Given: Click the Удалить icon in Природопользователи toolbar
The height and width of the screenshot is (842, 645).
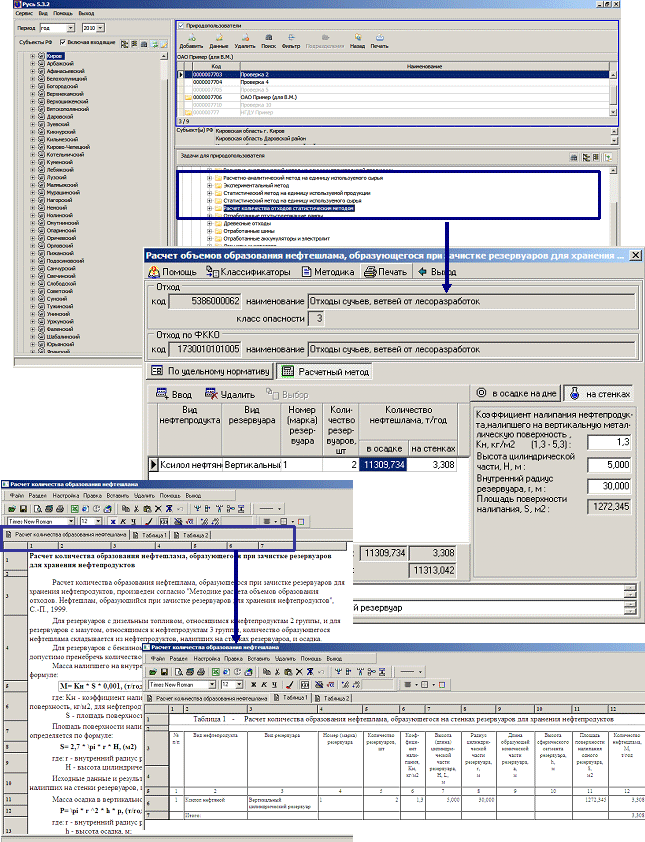Looking at the screenshot, I should click(x=239, y=38).
